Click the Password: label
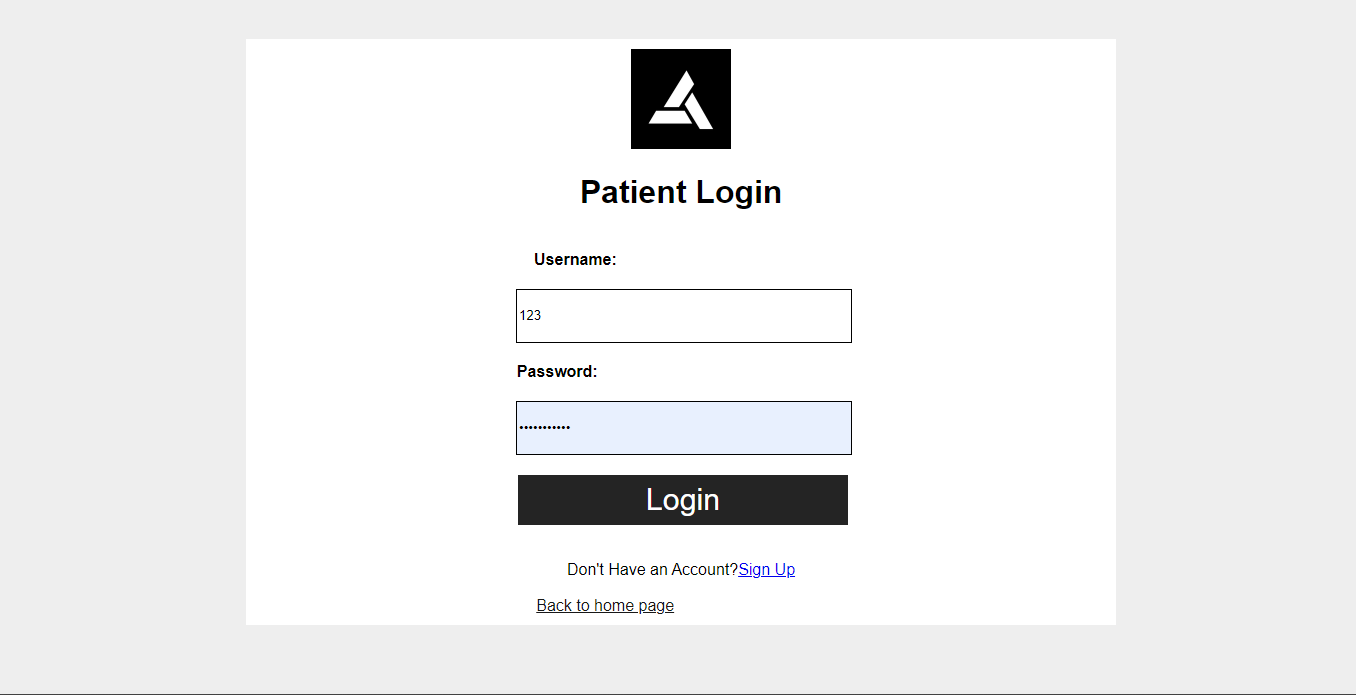This screenshot has height=695, width=1356. click(557, 372)
